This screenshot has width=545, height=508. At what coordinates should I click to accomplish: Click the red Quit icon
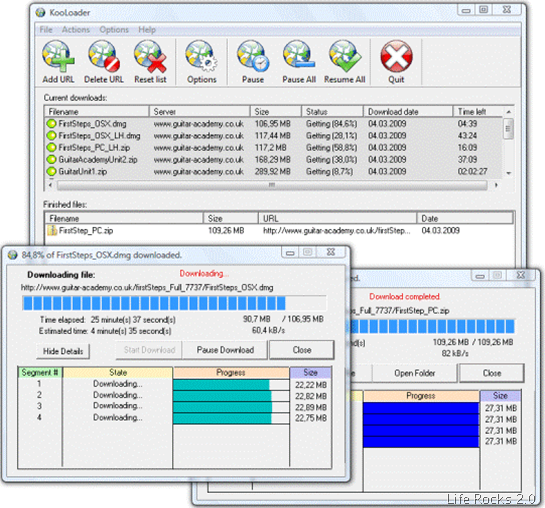tap(396, 62)
